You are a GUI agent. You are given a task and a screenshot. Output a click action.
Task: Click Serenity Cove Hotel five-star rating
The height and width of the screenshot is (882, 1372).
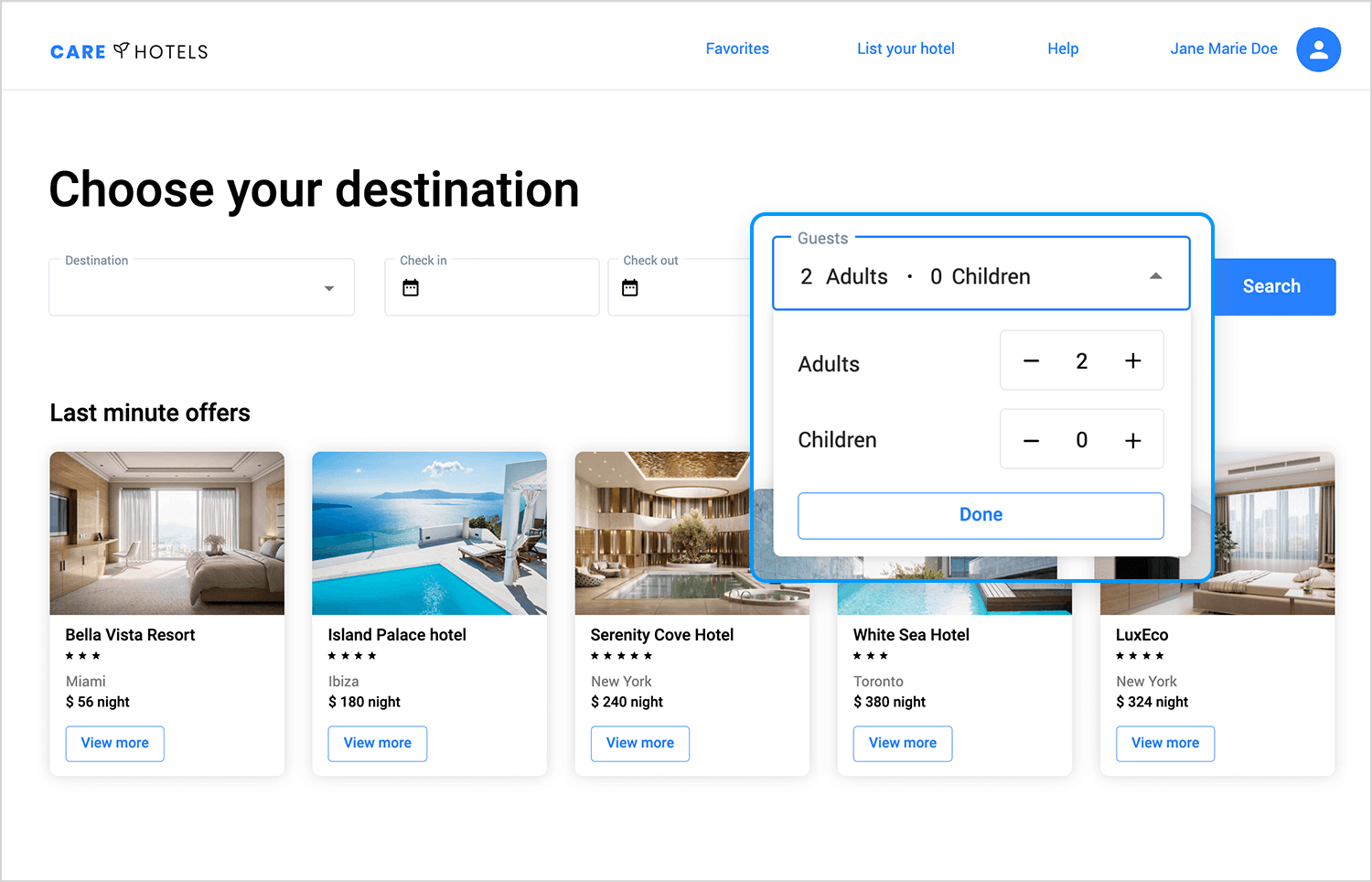[x=621, y=656]
